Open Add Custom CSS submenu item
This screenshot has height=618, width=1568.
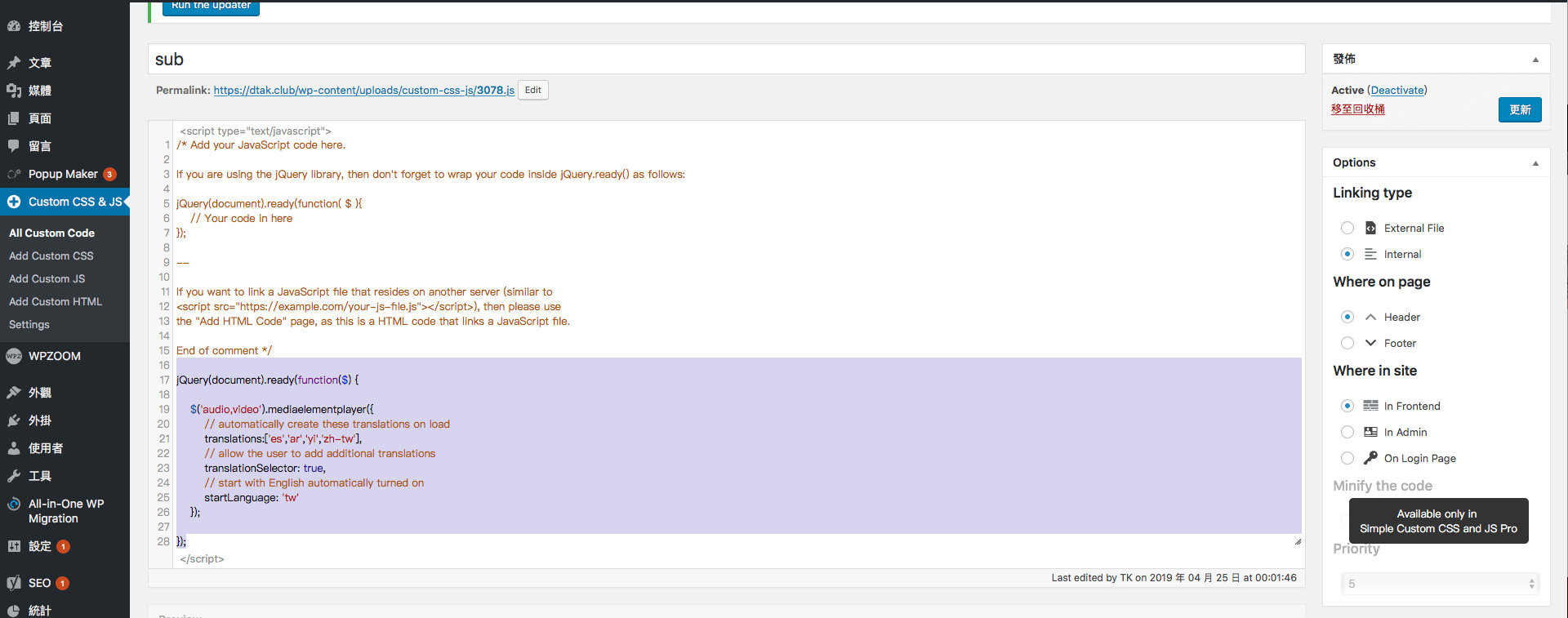[51, 256]
